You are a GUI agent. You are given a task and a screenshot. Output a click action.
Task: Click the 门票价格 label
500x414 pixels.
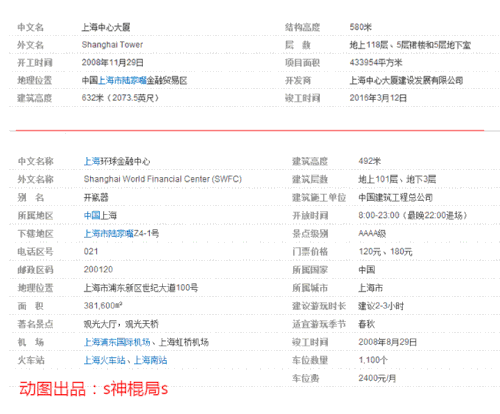[310, 251]
